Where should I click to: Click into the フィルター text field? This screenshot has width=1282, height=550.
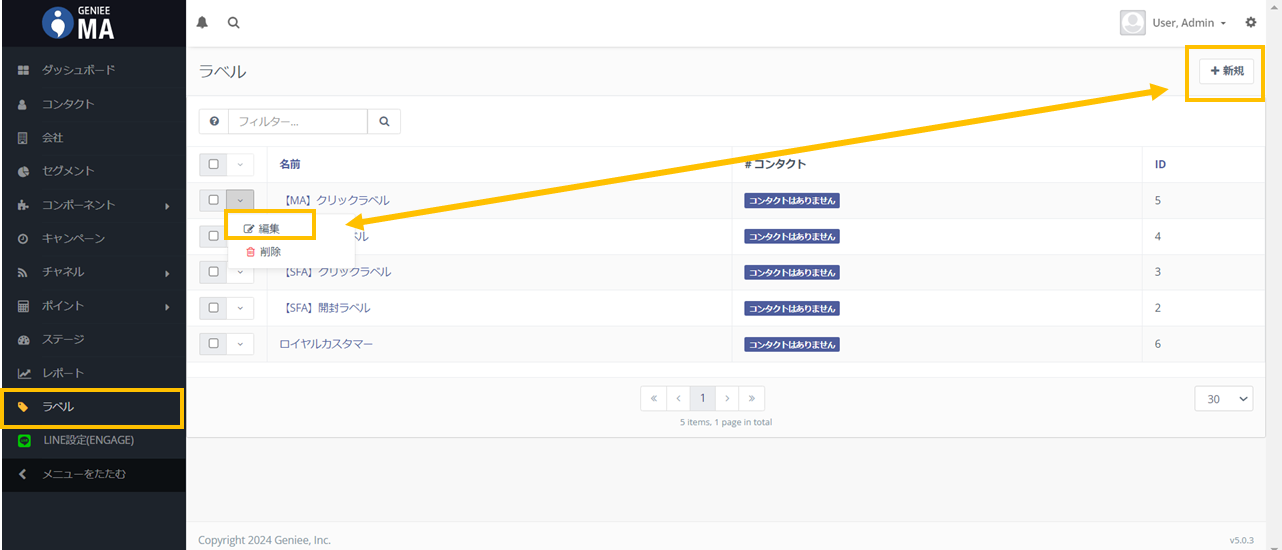[x=297, y=122]
